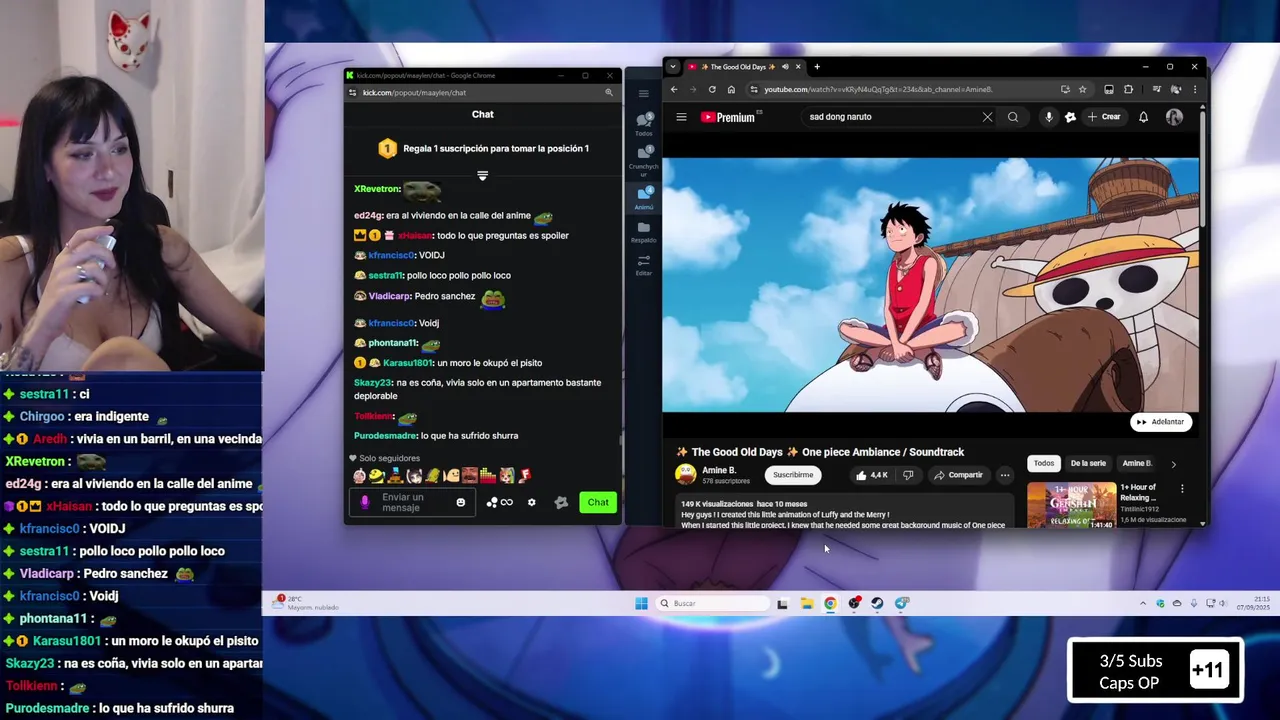Subscribe with the Suscribirme button

(793, 475)
